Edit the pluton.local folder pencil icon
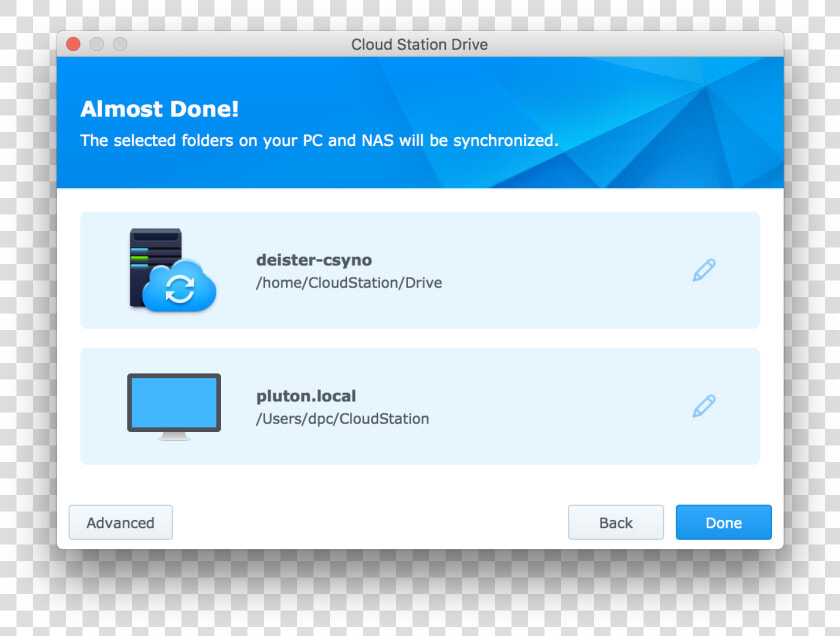The height and width of the screenshot is (636, 840). tap(704, 406)
